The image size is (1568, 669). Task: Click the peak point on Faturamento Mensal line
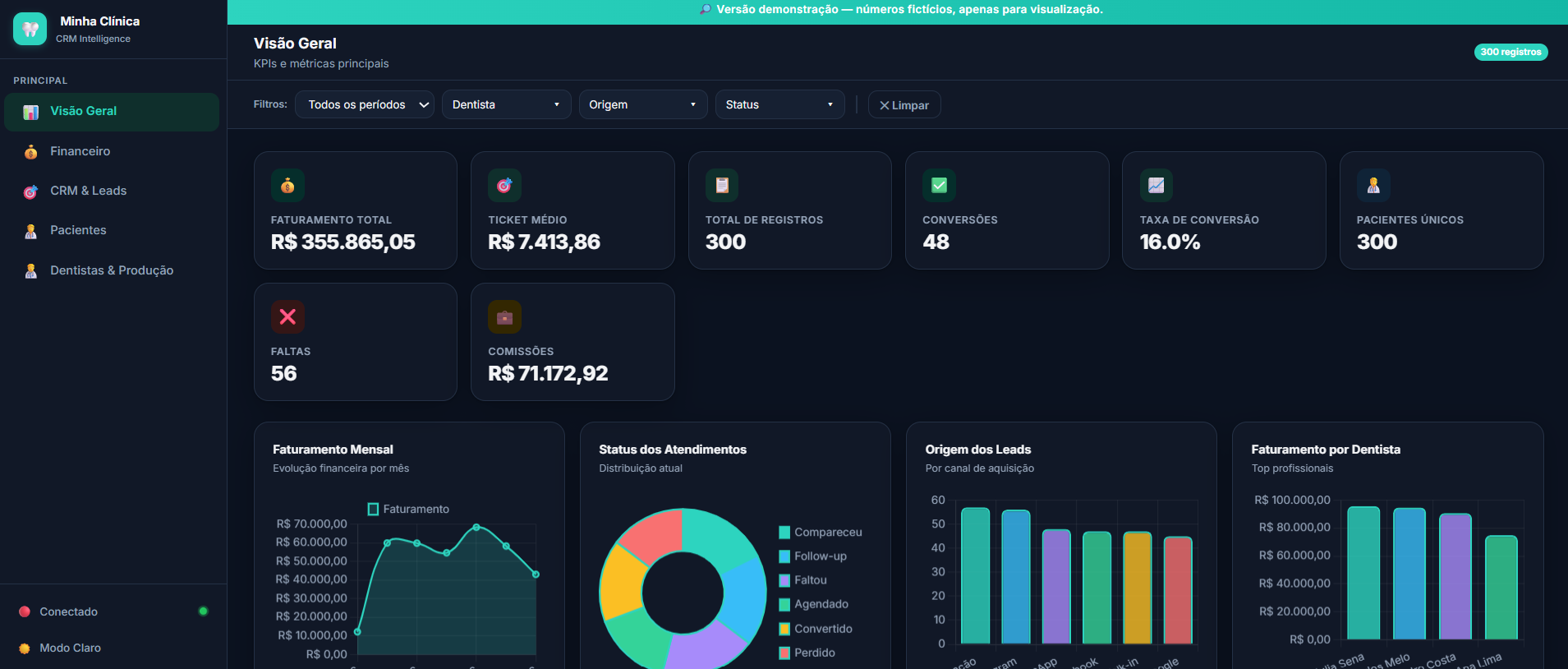476,527
